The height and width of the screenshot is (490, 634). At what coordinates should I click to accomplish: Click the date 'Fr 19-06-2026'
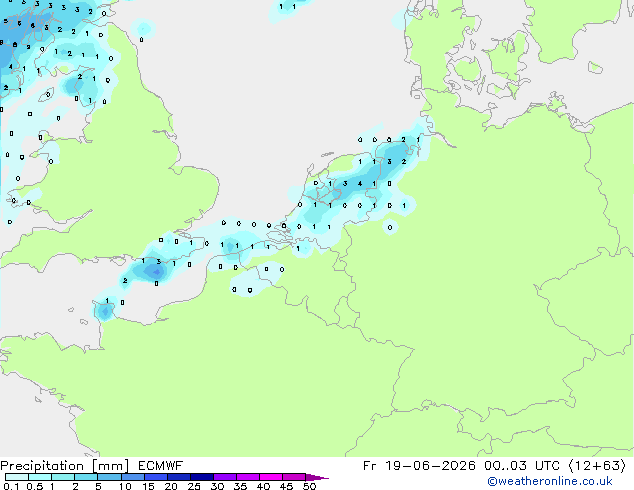(x=419, y=466)
